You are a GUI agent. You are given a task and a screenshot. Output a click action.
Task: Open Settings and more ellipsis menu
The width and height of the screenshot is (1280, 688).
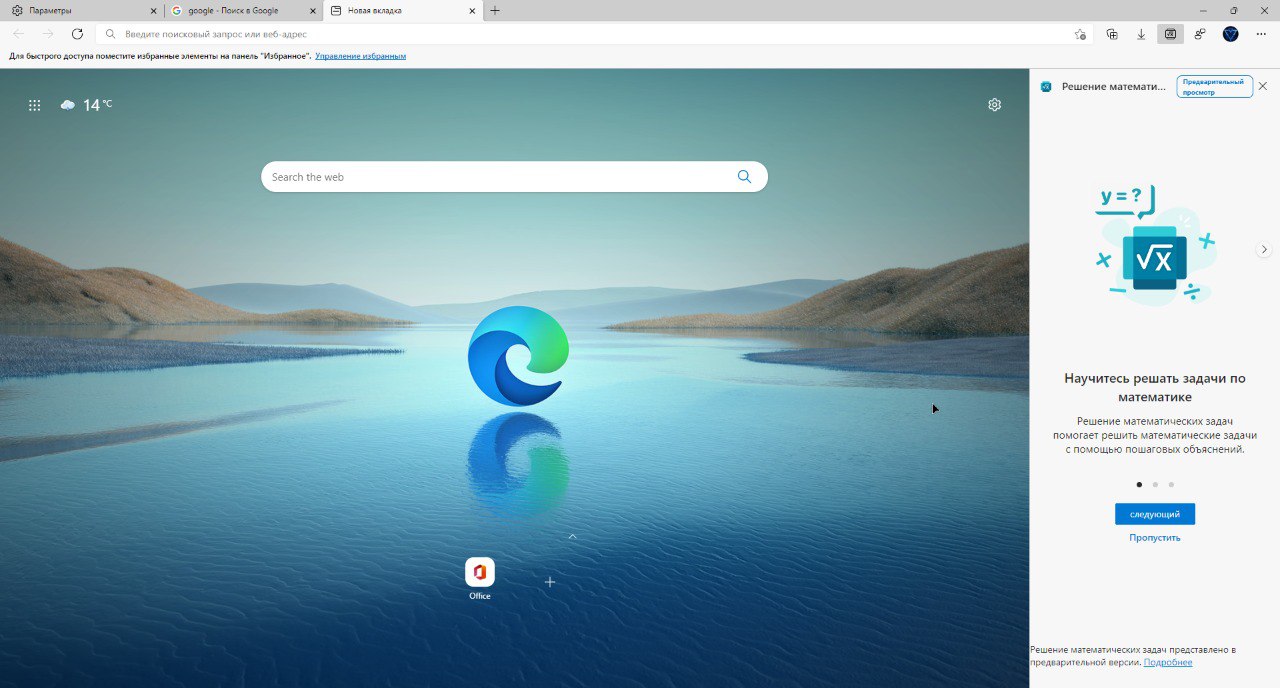click(1260, 34)
